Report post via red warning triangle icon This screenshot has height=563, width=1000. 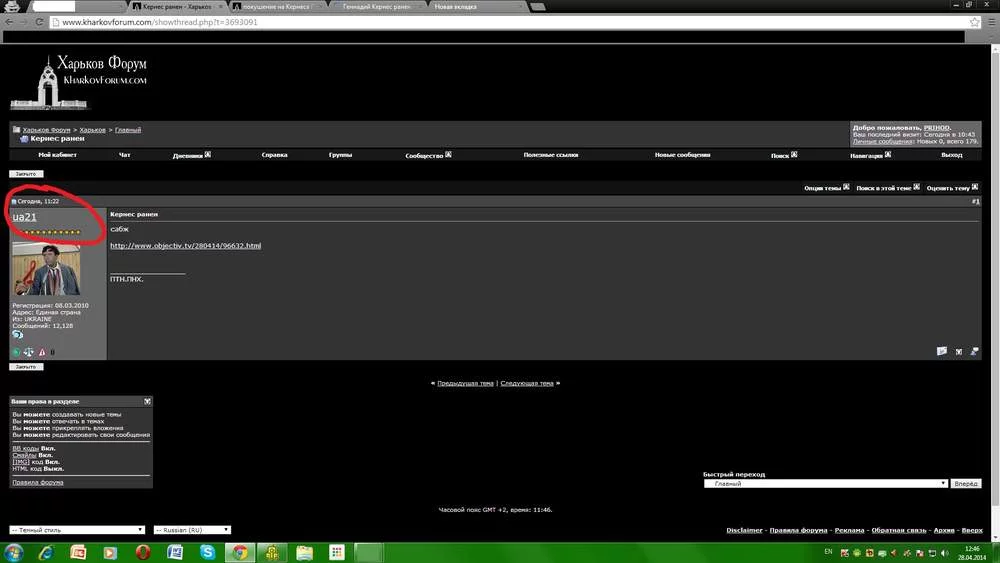(x=42, y=352)
